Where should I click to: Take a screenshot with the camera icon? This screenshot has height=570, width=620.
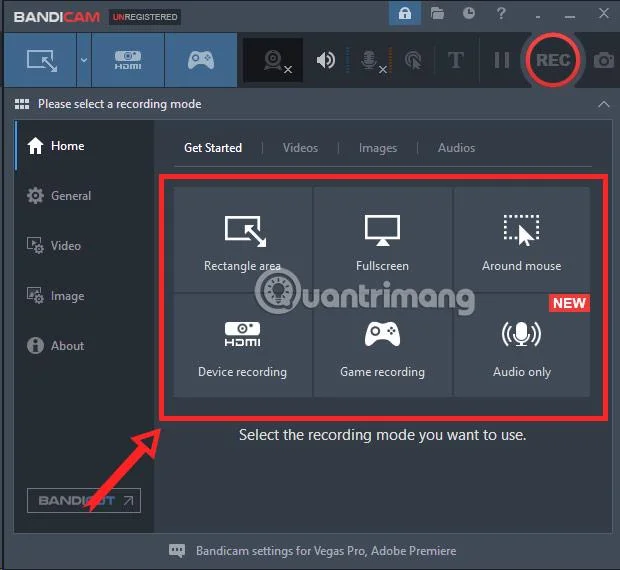(604, 60)
